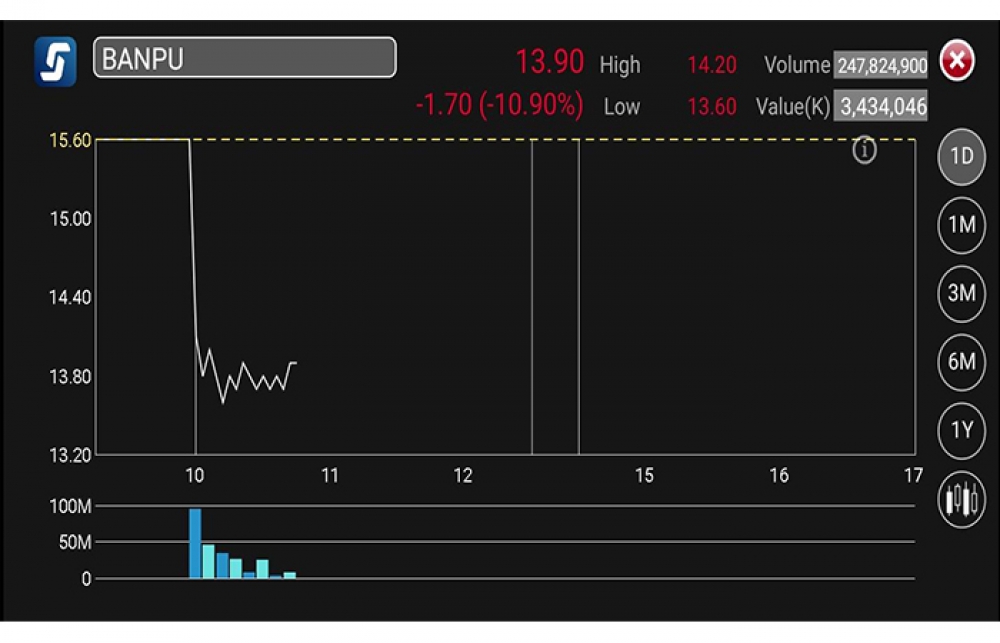Screen dimensions: 1000x643
Task: Click the High label
Action: coord(620,64)
